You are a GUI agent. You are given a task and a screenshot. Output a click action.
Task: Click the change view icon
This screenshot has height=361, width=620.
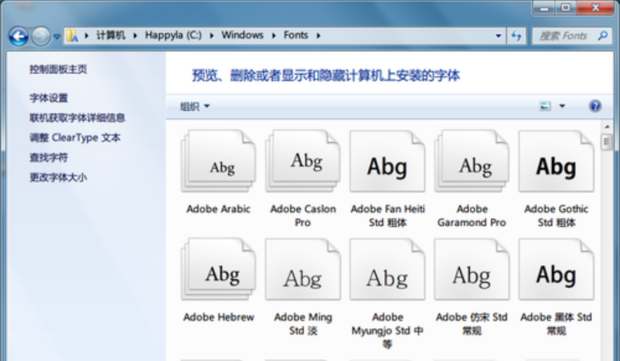click(x=545, y=106)
